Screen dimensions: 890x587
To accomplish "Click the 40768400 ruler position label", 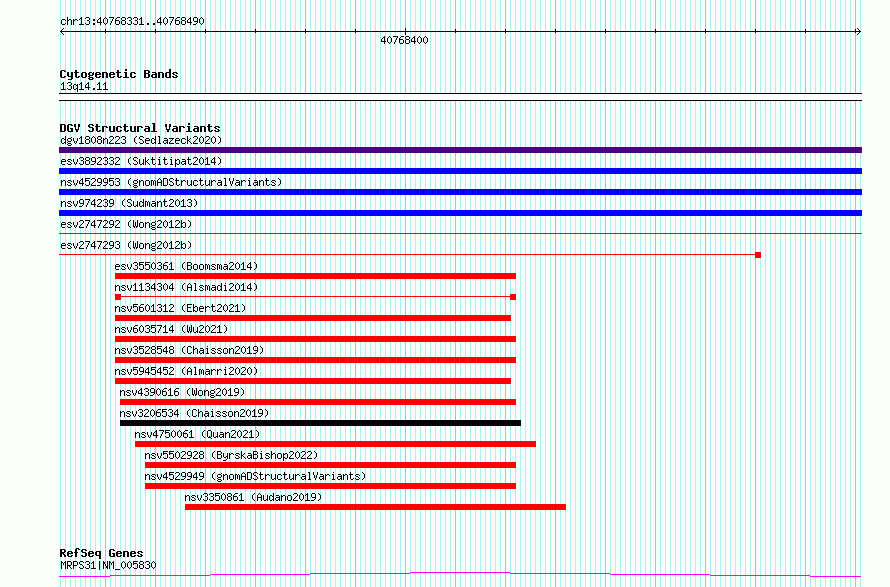I will pos(404,40).
